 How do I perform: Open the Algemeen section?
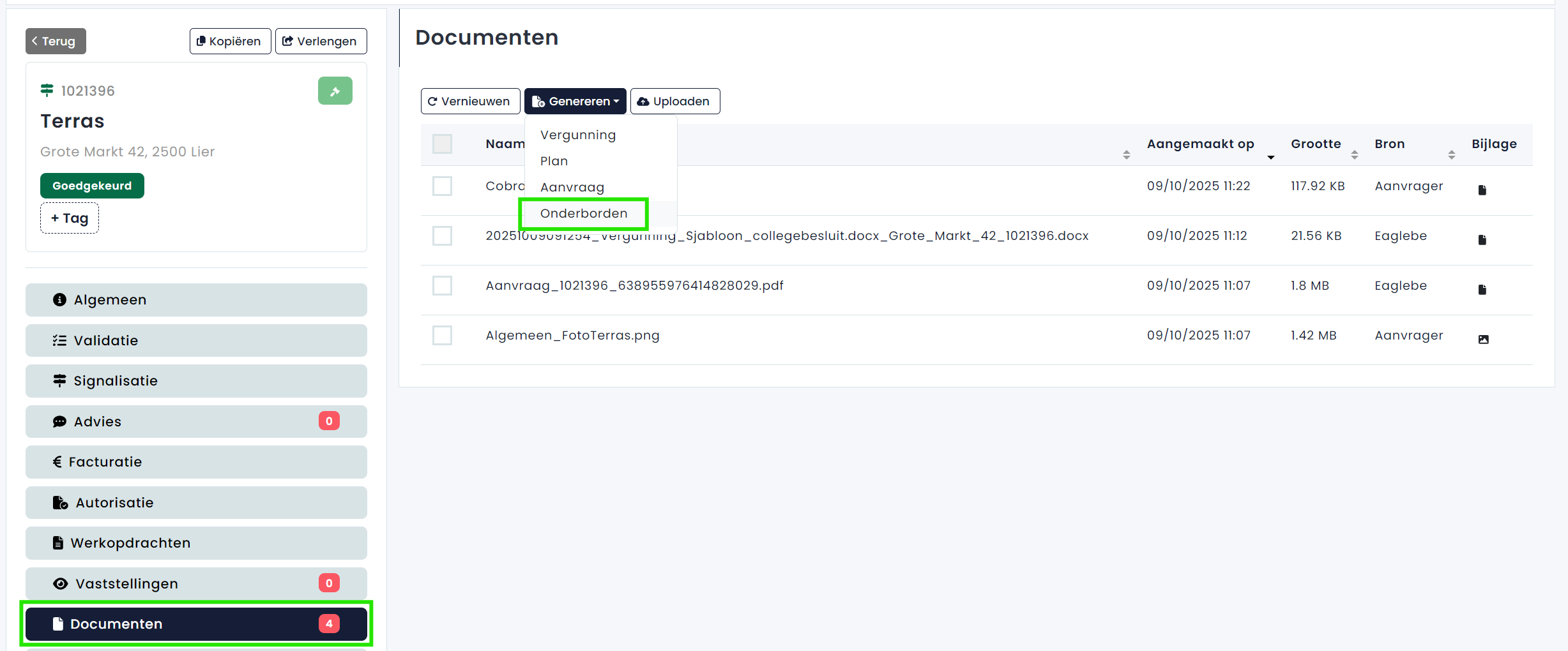pyautogui.click(x=196, y=300)
